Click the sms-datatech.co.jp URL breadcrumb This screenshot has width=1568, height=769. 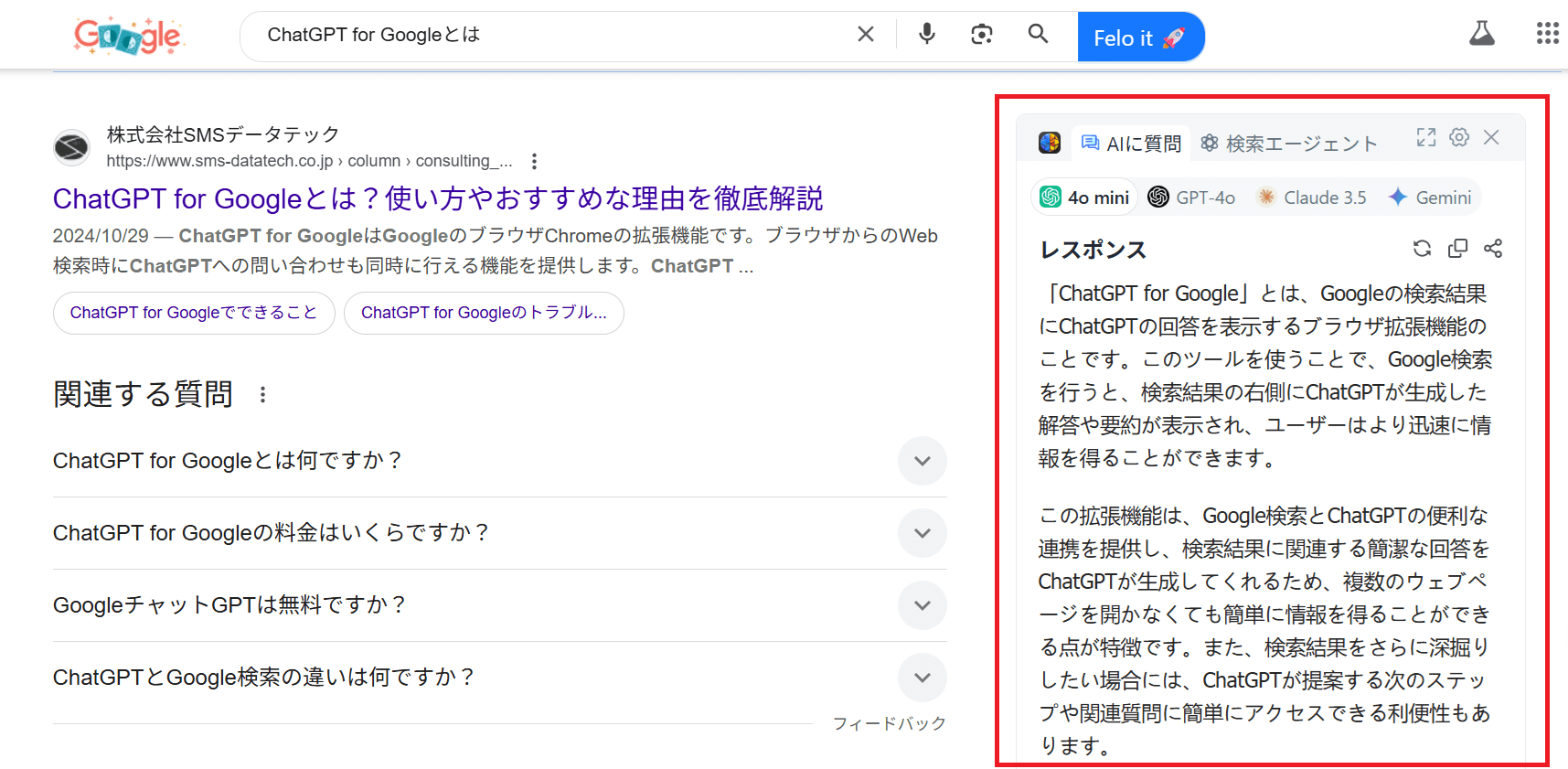point(309,161)
